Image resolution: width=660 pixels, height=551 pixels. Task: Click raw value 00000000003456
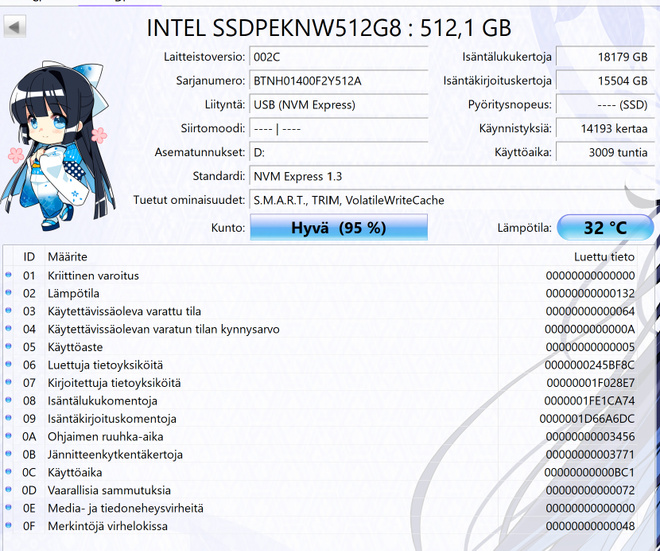590,437
